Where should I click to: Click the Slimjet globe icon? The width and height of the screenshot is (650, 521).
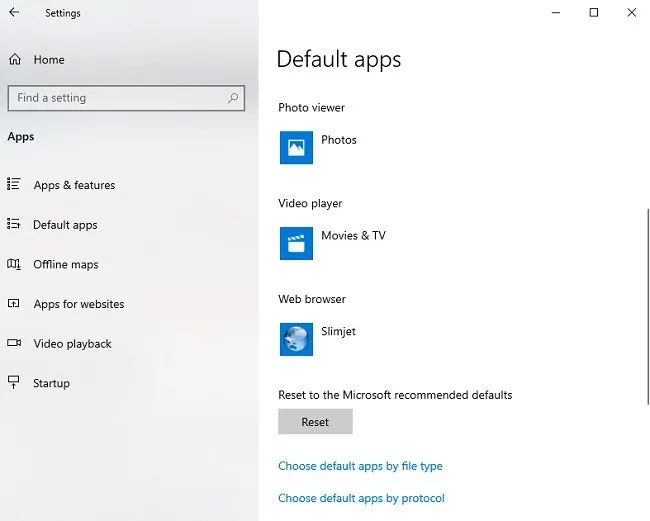coord(296,339)
